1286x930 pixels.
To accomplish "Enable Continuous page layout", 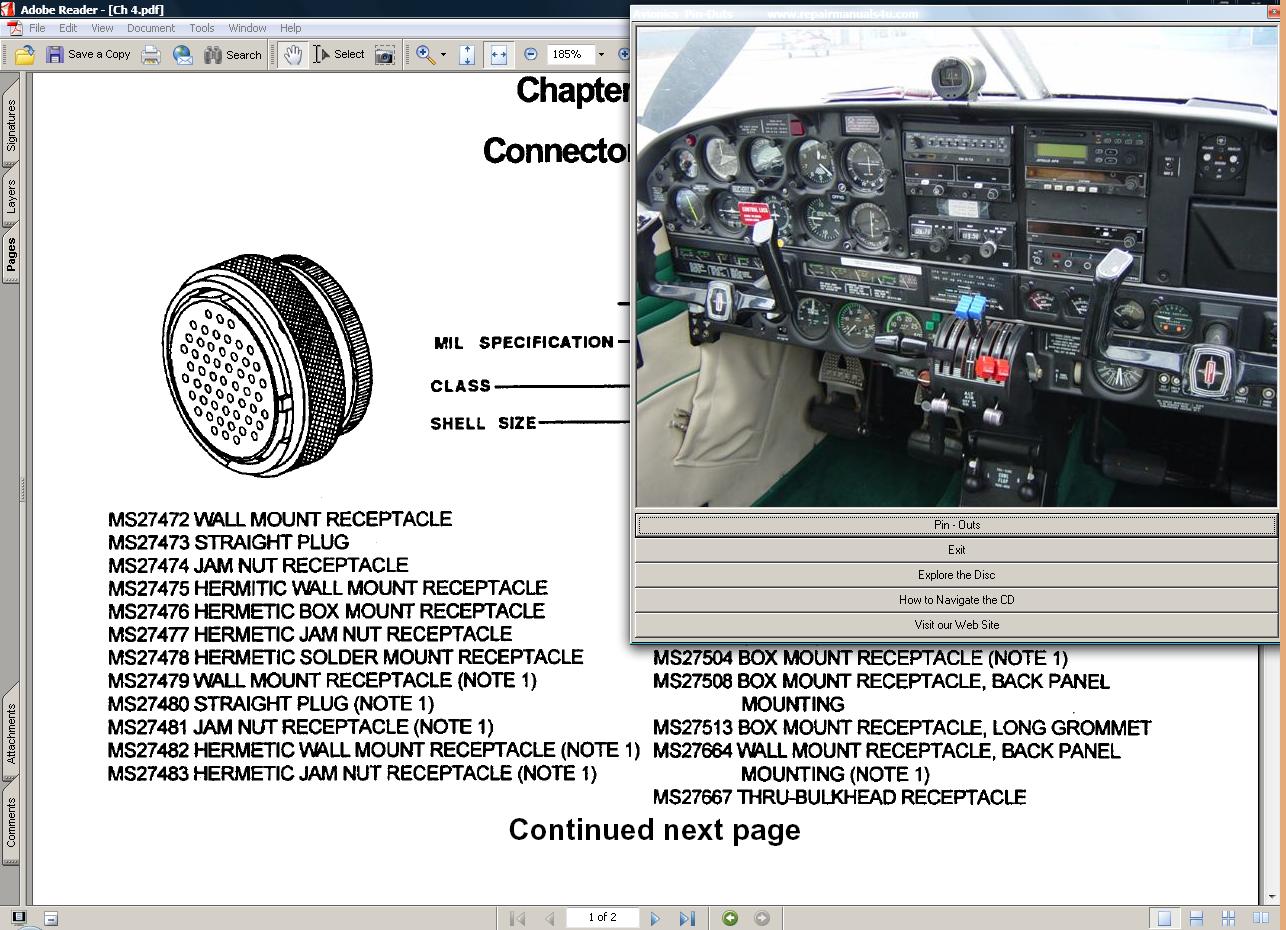I will (1196, 917).
